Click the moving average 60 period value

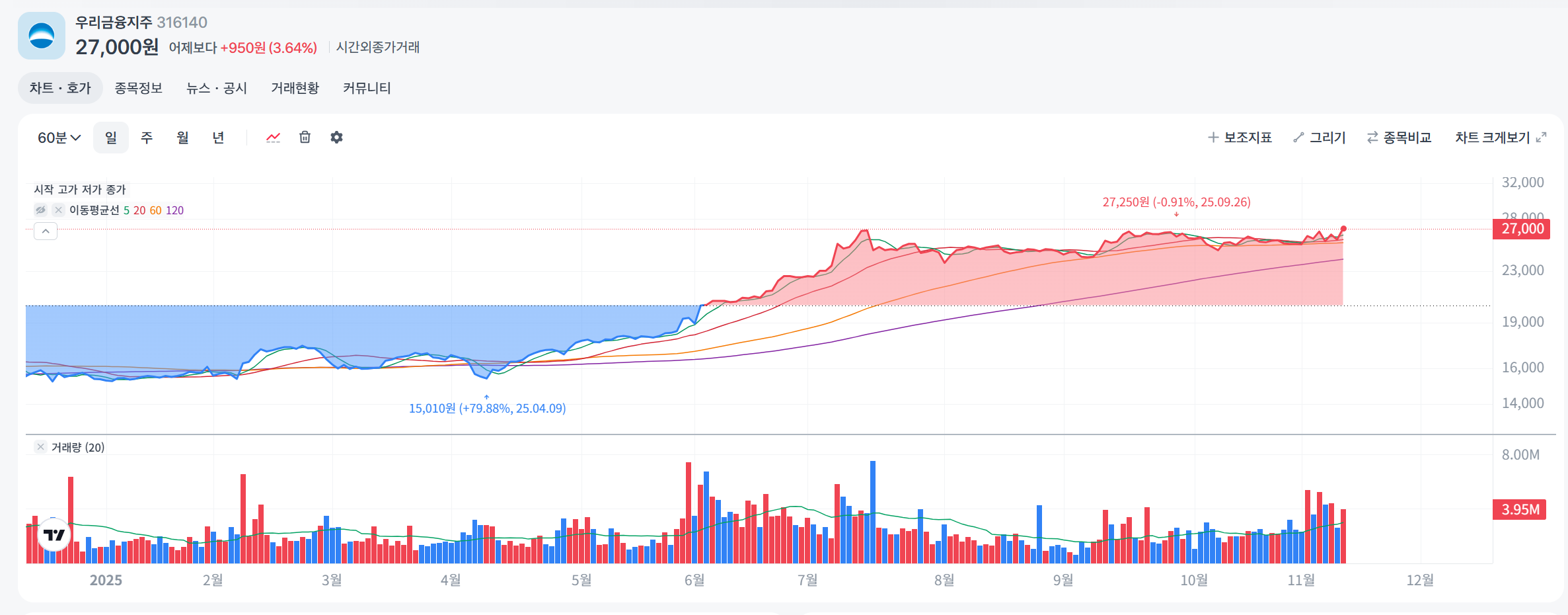click(155, 210)
